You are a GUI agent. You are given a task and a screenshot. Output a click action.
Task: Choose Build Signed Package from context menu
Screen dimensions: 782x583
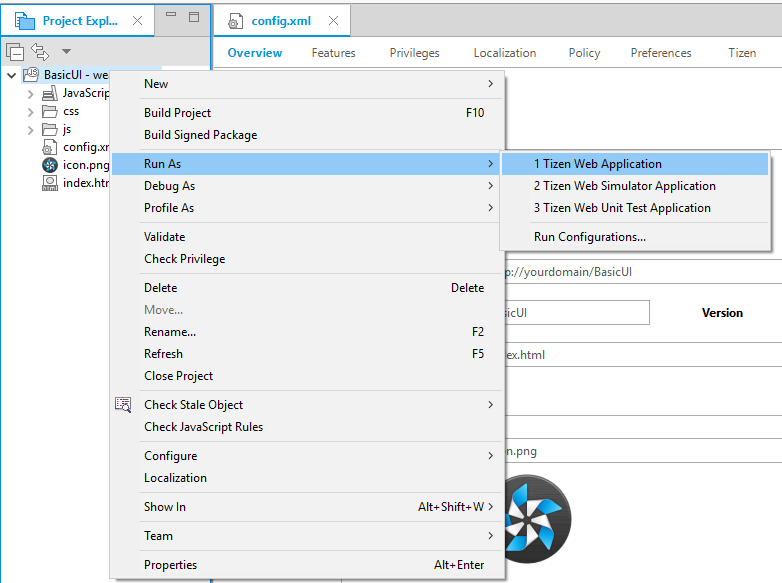click(200, 135)
